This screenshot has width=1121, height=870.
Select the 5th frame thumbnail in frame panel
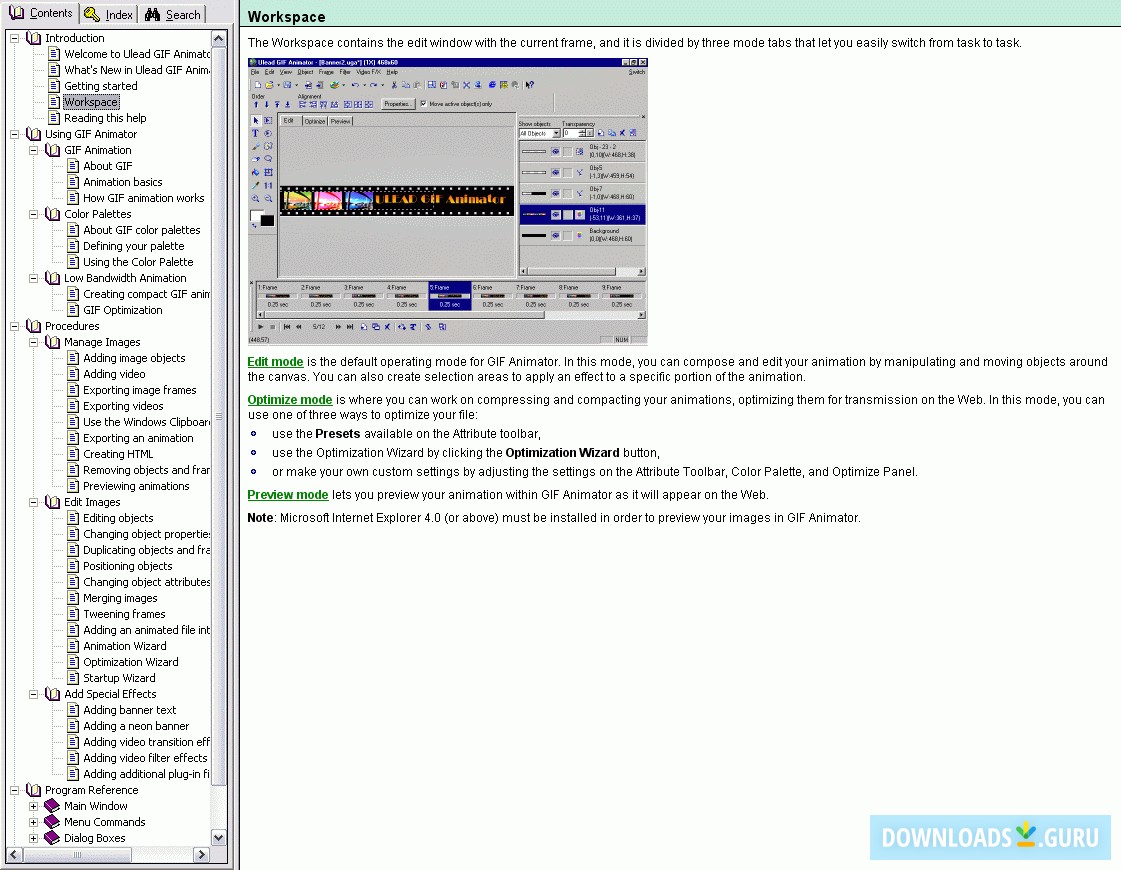[449, 295]
